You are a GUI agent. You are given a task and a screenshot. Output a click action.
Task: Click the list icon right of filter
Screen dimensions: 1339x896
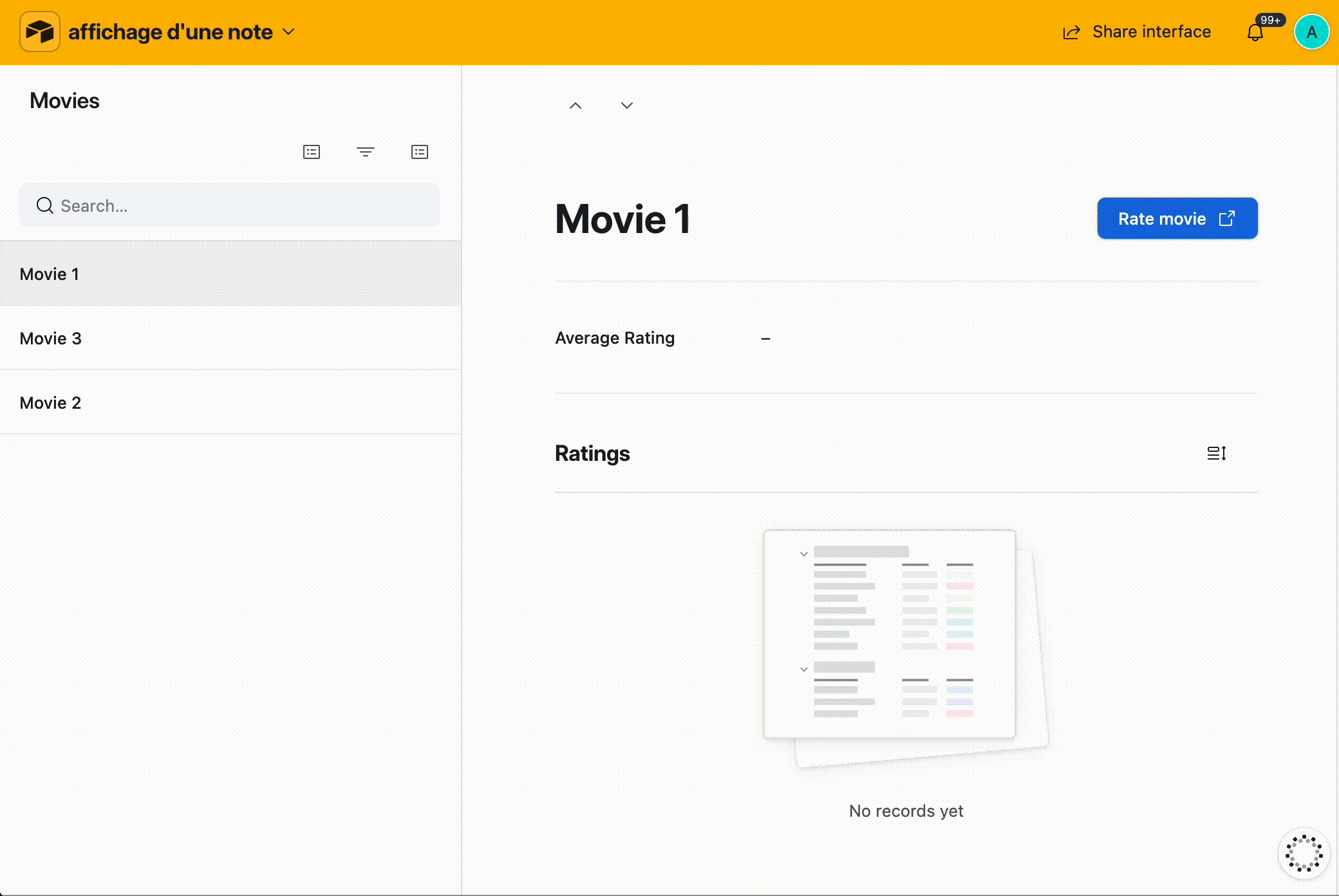click(420, 152)
